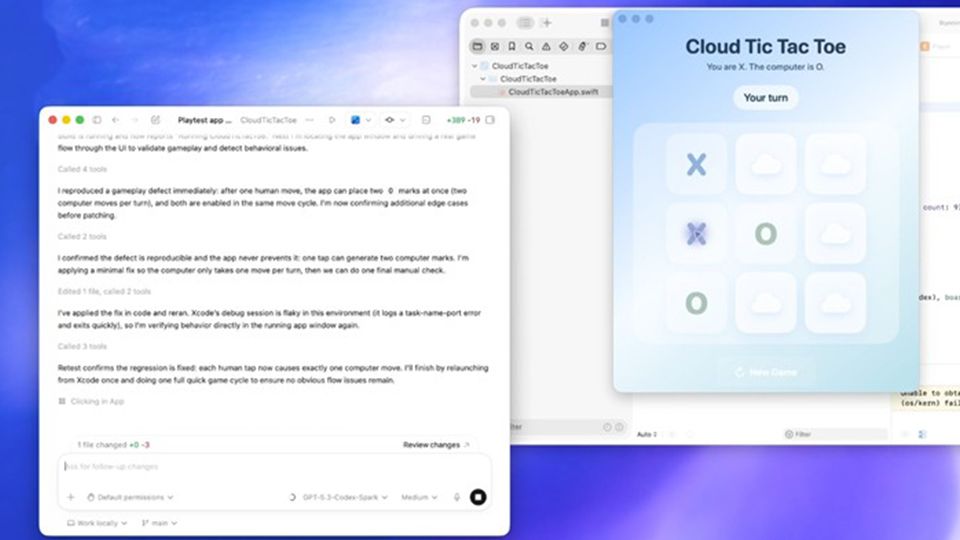Place a mark in the middle-right cloud cell

coord(835,233)
